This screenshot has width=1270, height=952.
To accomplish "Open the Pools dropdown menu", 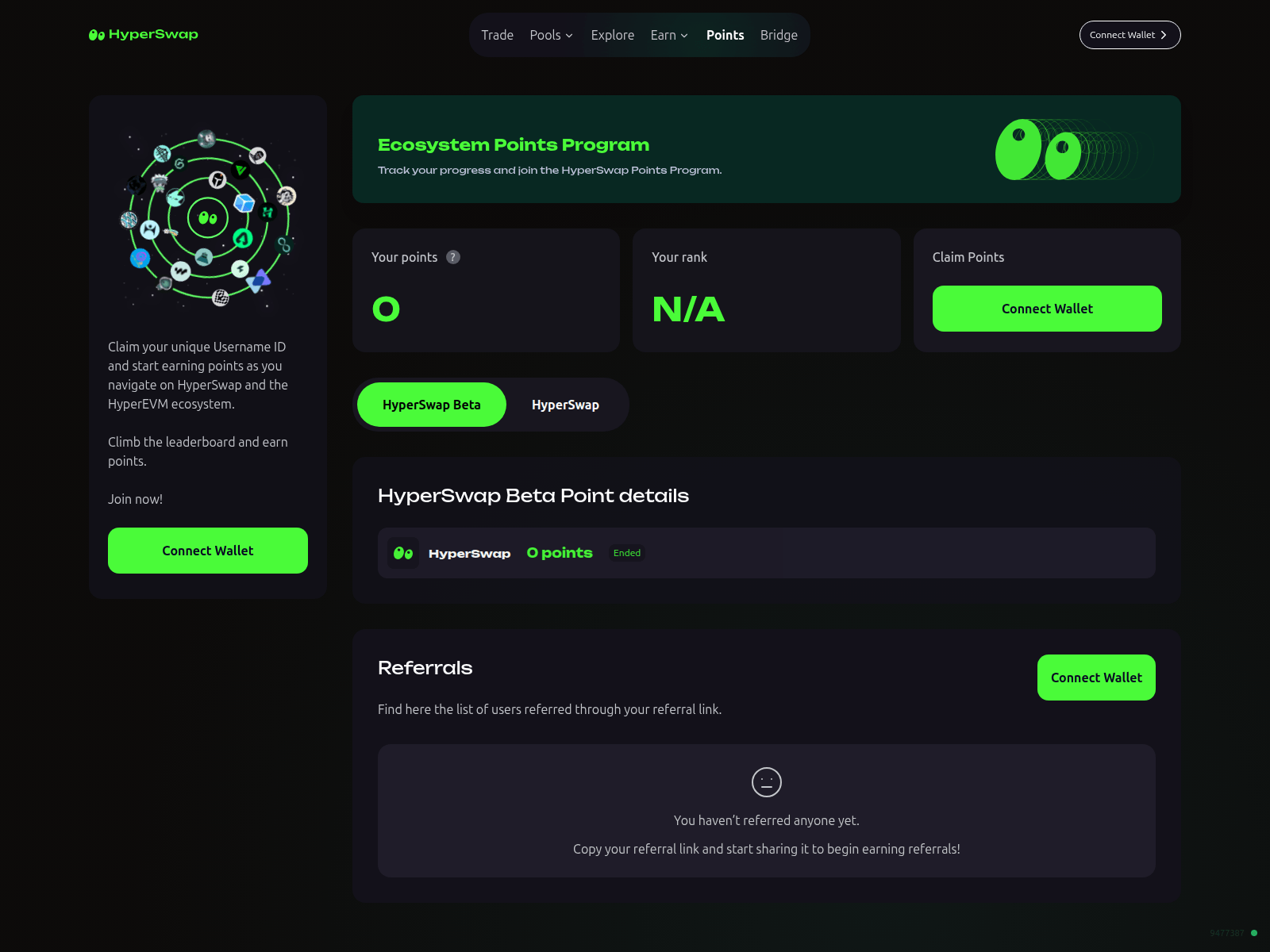I will (x=551, y=35).
